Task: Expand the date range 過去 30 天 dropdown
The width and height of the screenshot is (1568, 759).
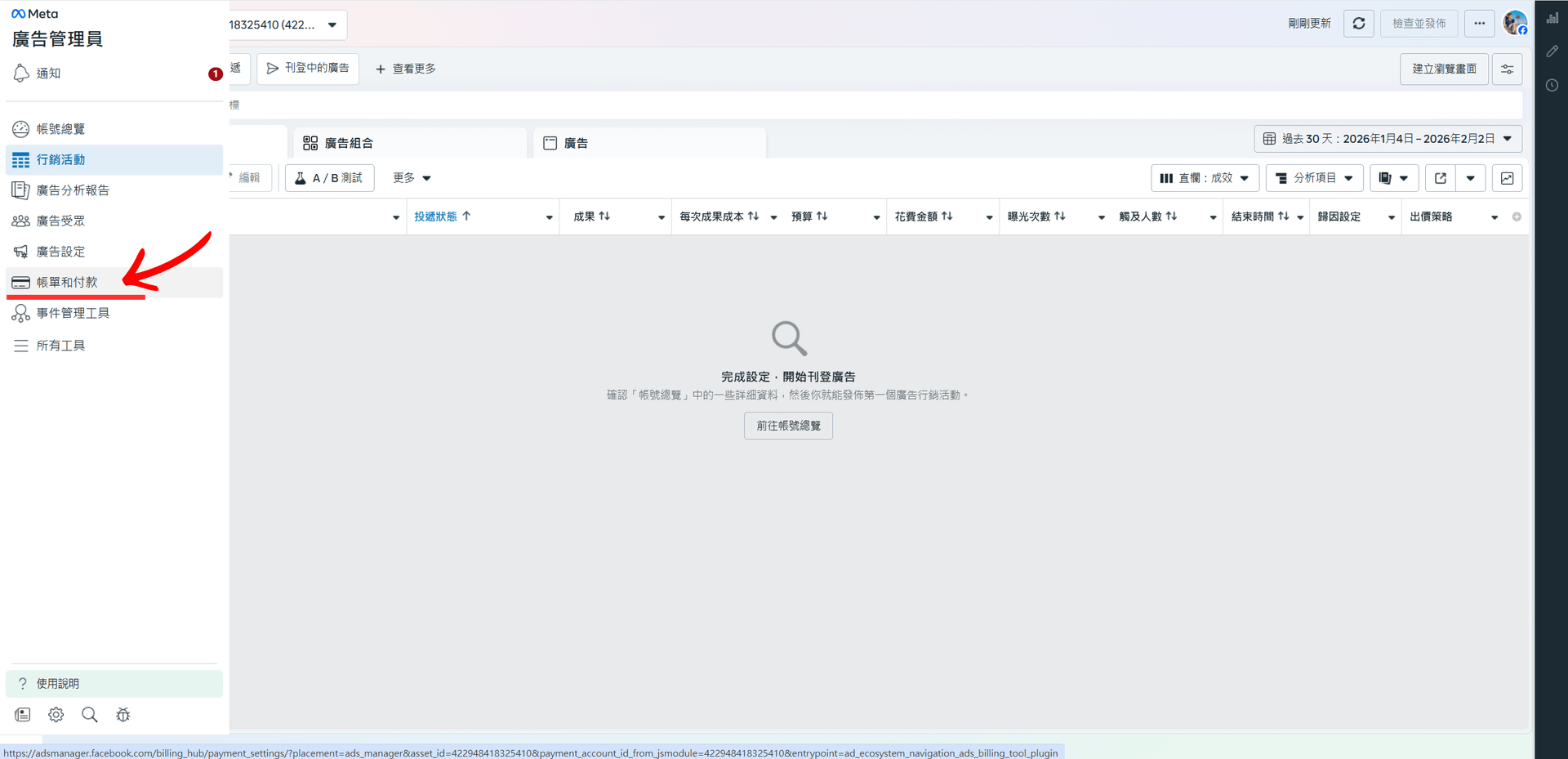Action: [1388, 139]
